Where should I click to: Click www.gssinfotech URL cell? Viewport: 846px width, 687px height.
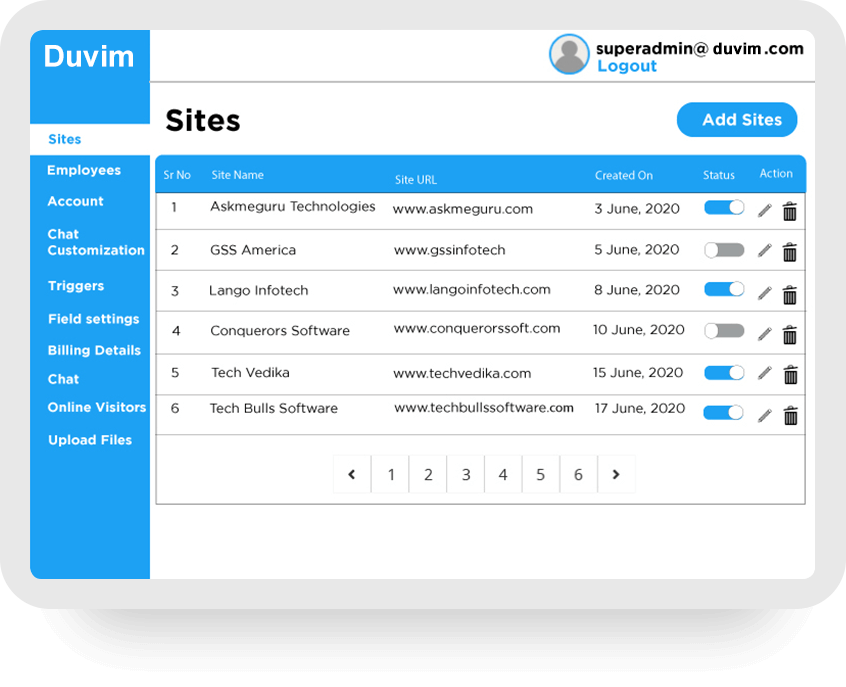449,250
